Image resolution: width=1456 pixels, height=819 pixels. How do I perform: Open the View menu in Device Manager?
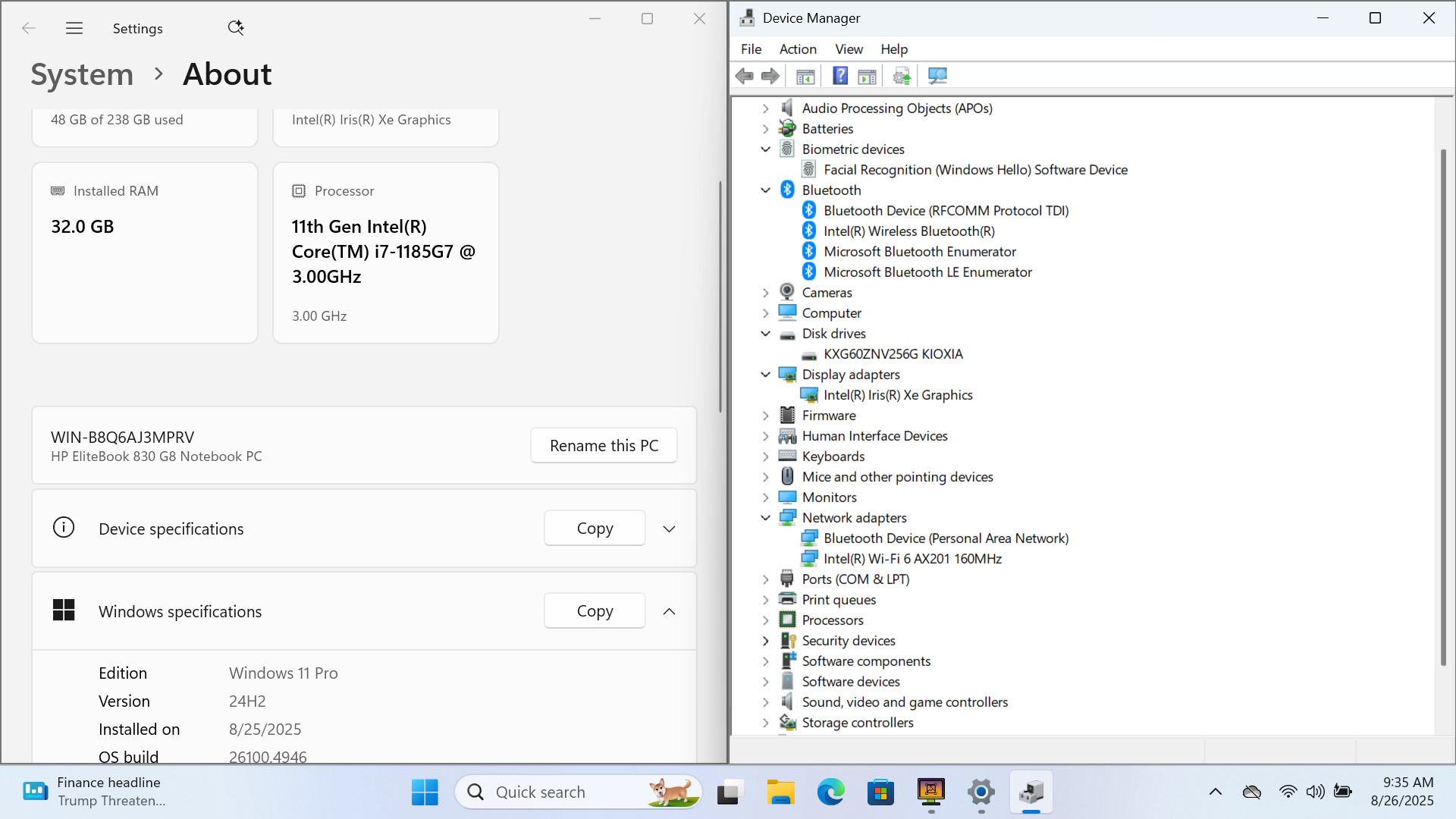849,49
